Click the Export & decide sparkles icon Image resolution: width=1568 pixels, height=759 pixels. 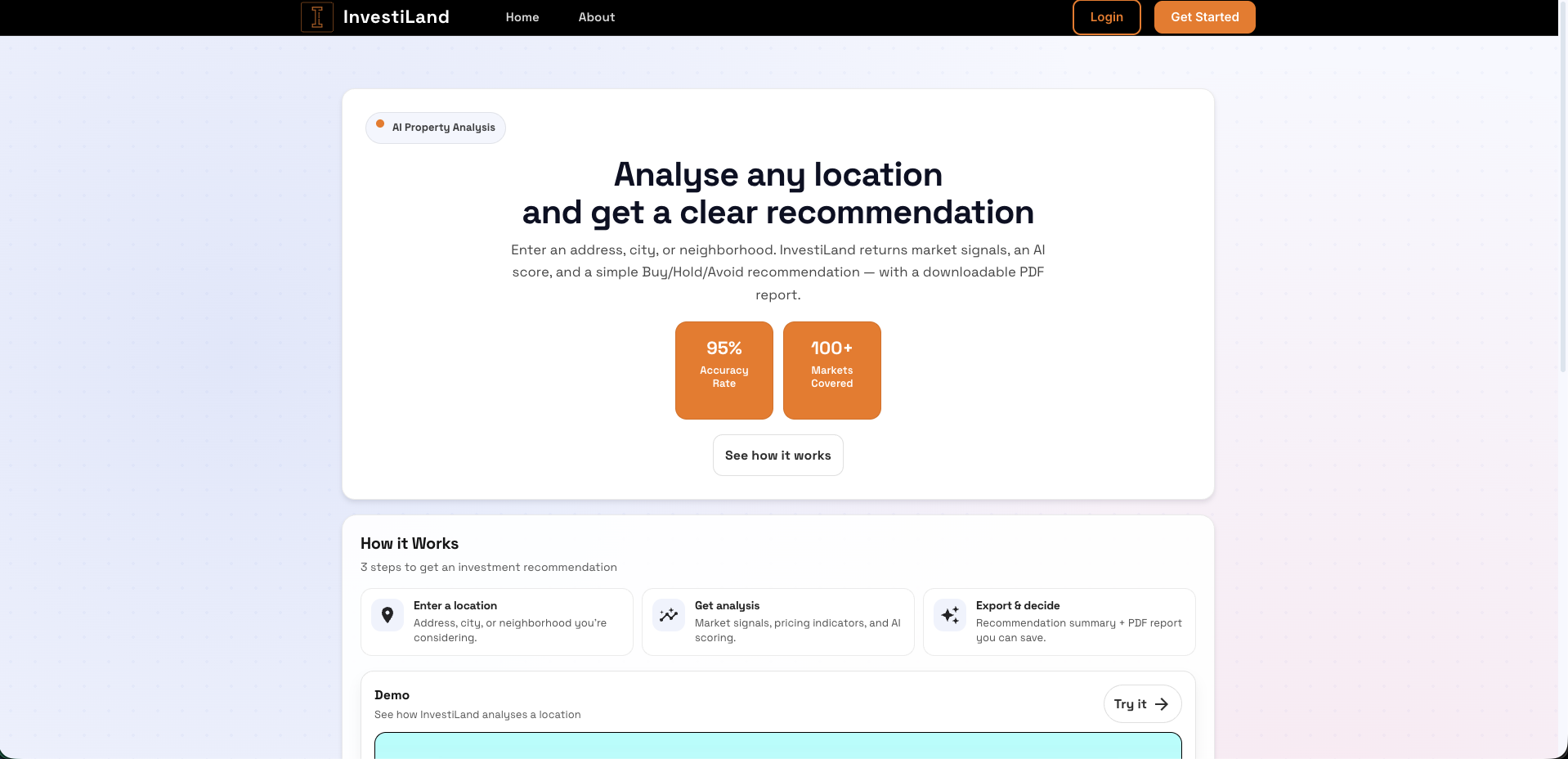pyautogui.click(x=950, y=615)
